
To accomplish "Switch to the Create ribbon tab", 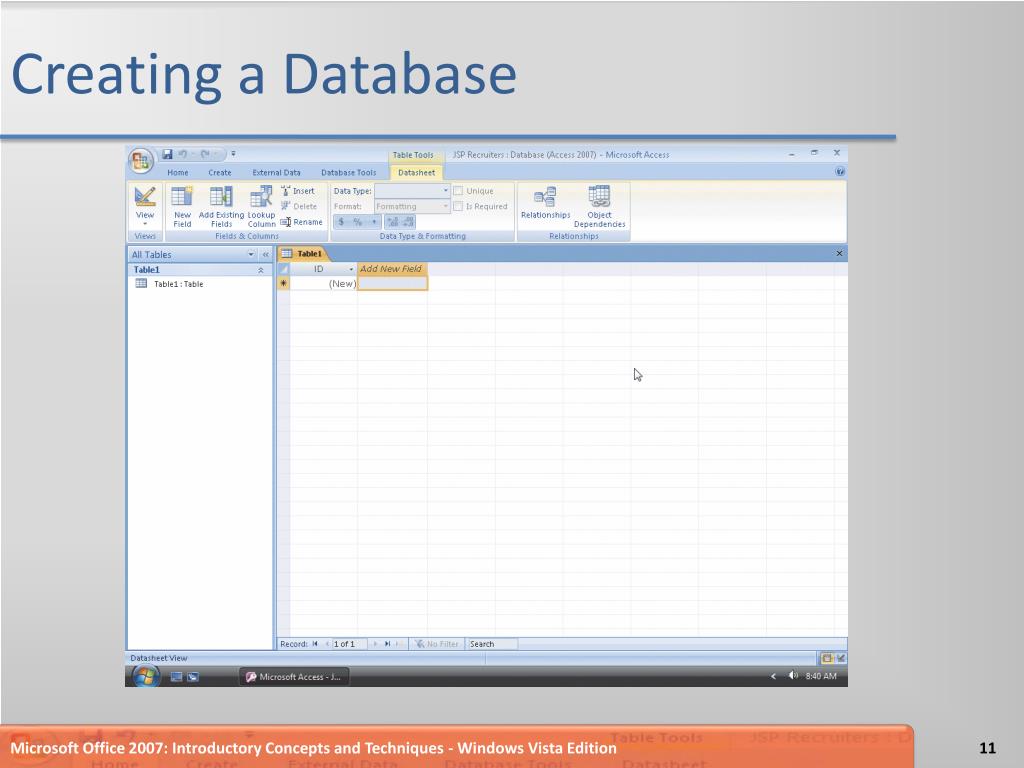I will 219,173.
